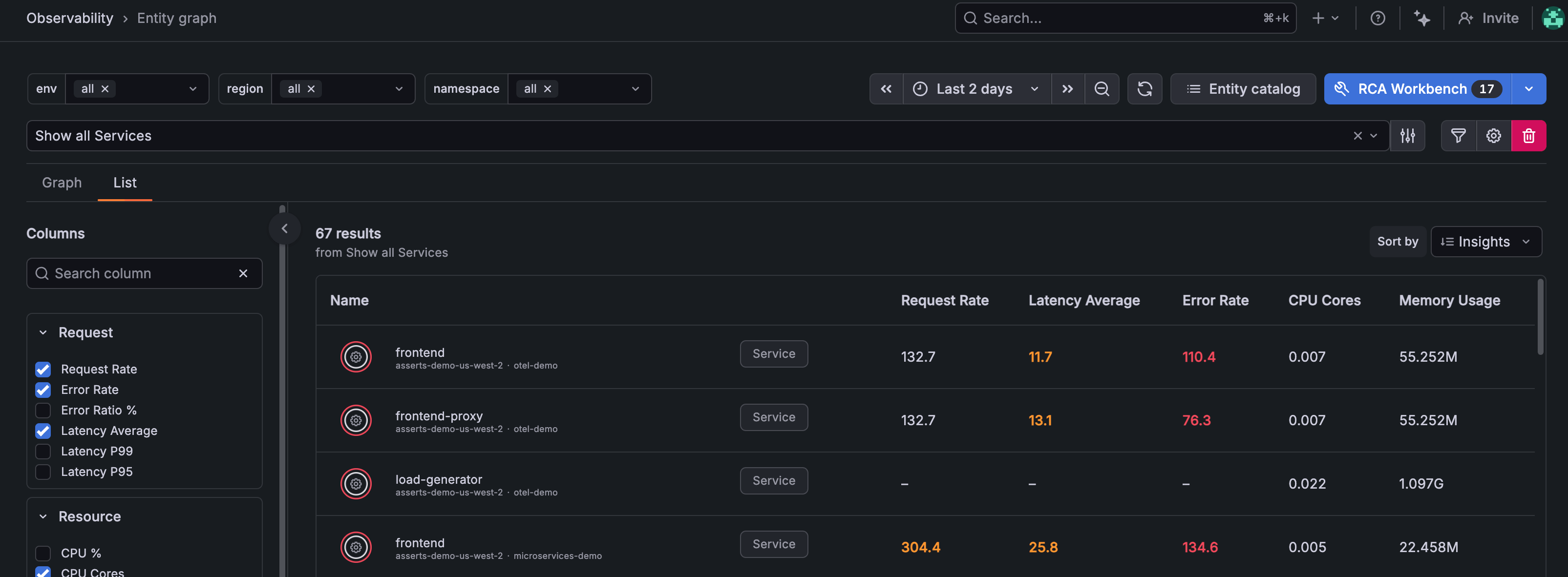Collapse the Request column group
This screenshot has width=1568, height=577.
tap(43, 332)
